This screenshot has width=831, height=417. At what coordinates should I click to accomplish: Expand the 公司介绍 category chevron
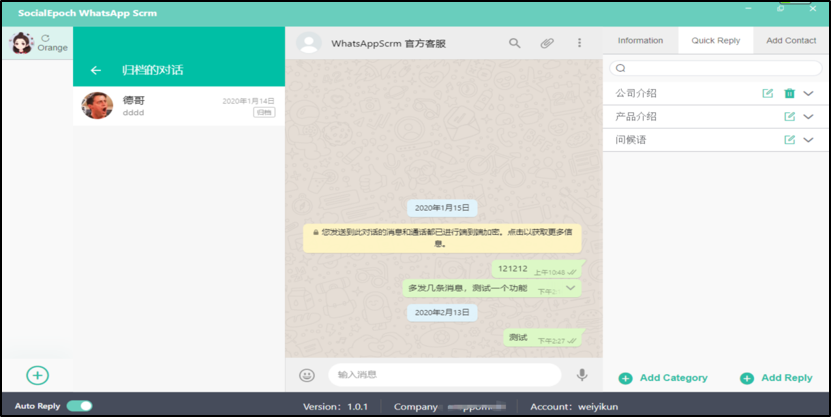click(x=808, y=93)
